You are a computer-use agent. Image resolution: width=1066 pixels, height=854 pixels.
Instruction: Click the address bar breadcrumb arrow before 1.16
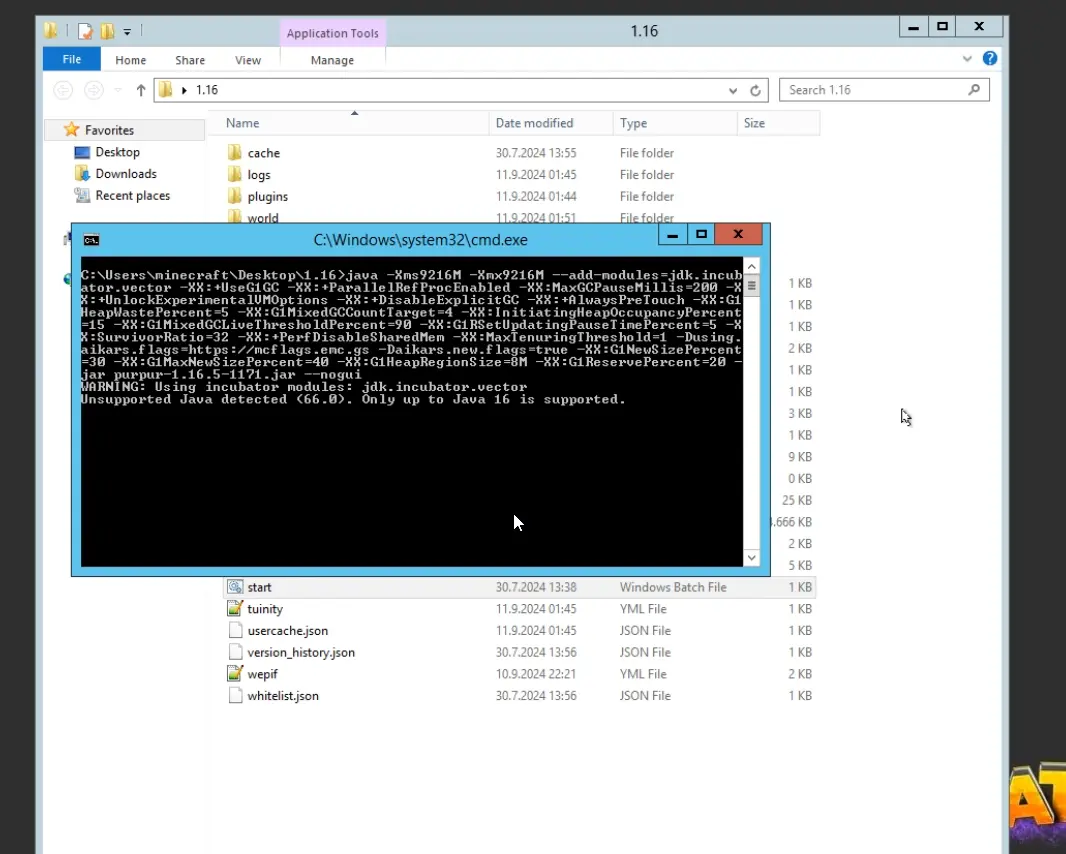pos(184,90)
